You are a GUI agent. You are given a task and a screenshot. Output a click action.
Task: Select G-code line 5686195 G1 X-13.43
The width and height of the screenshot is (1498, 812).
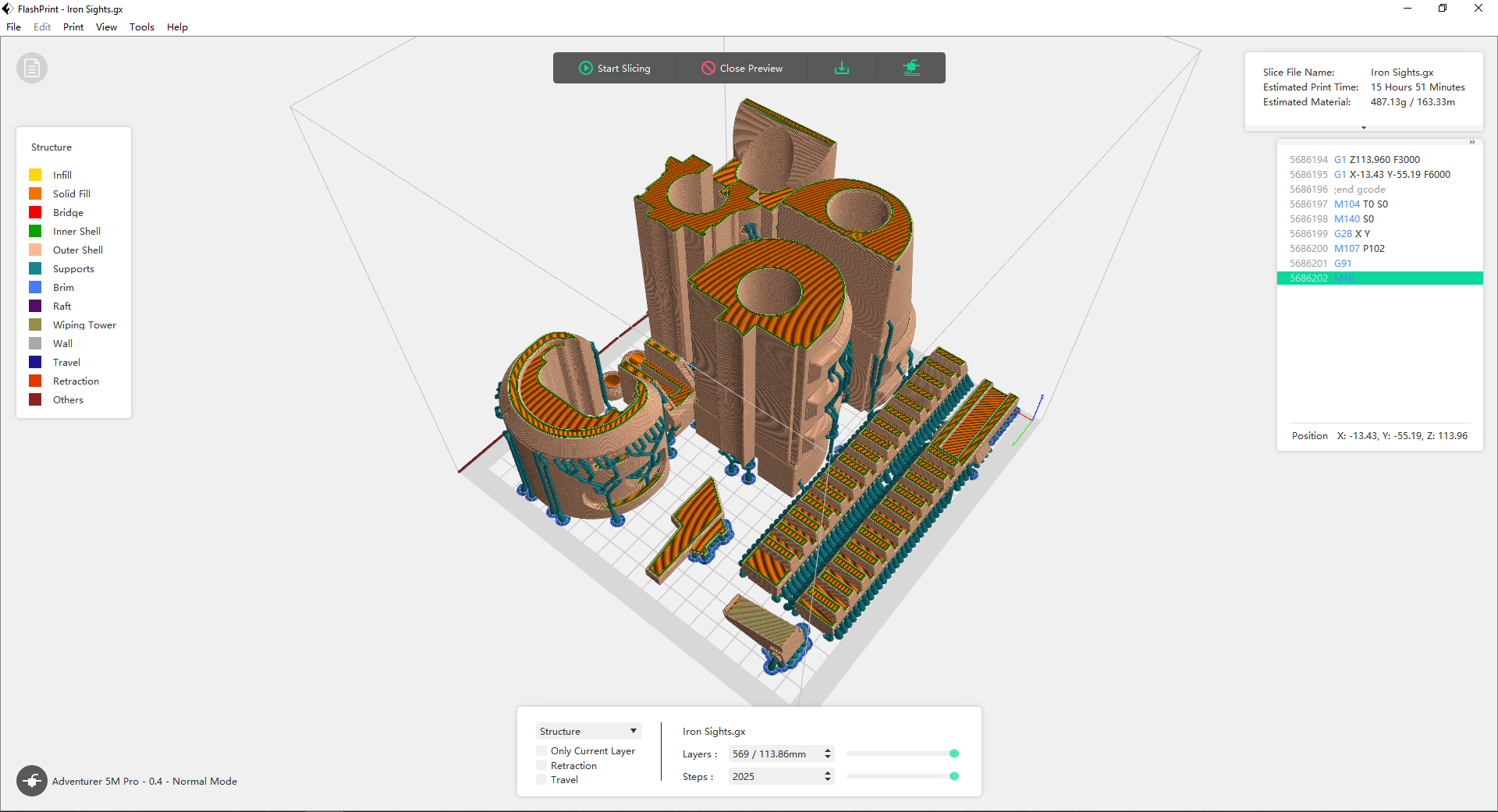1379,174
